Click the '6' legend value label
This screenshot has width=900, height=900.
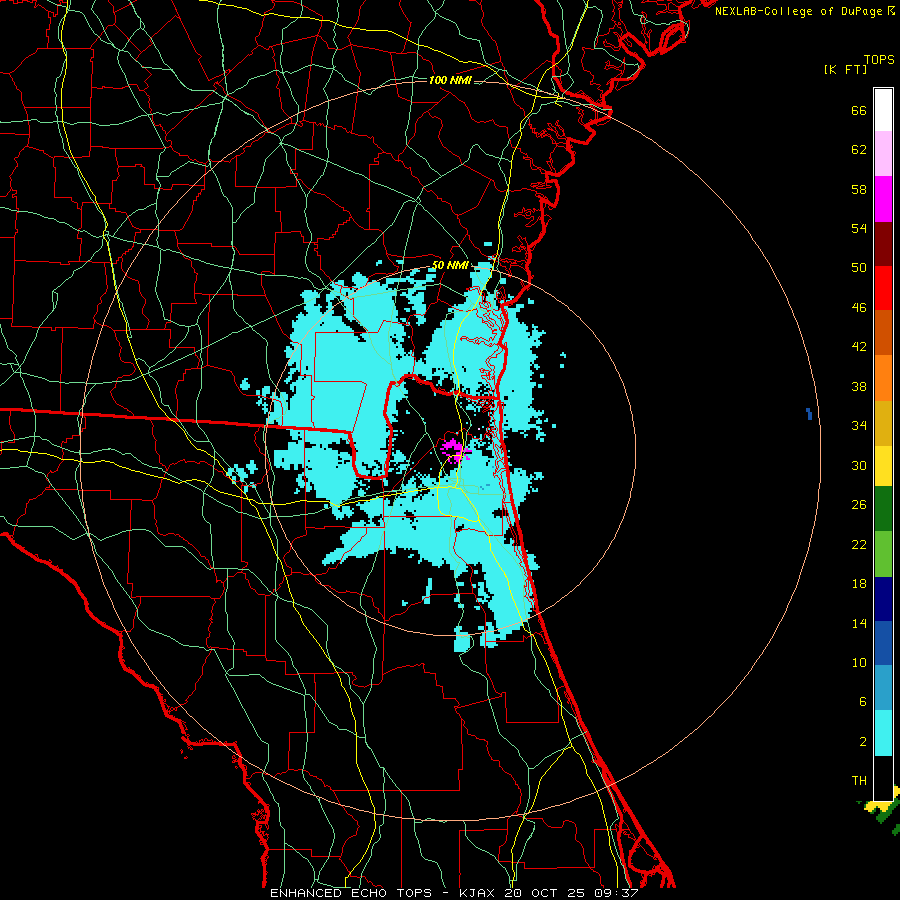[863, 702]
